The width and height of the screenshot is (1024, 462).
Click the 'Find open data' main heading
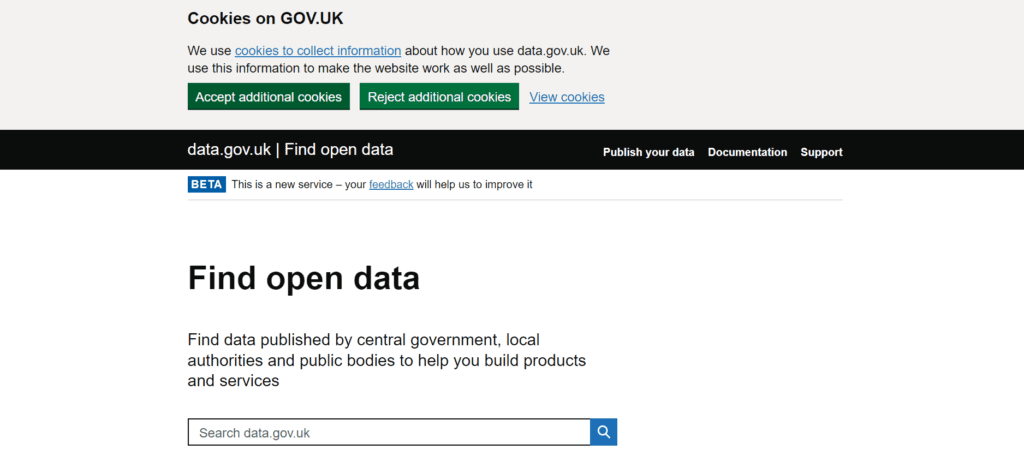(304, 278)
